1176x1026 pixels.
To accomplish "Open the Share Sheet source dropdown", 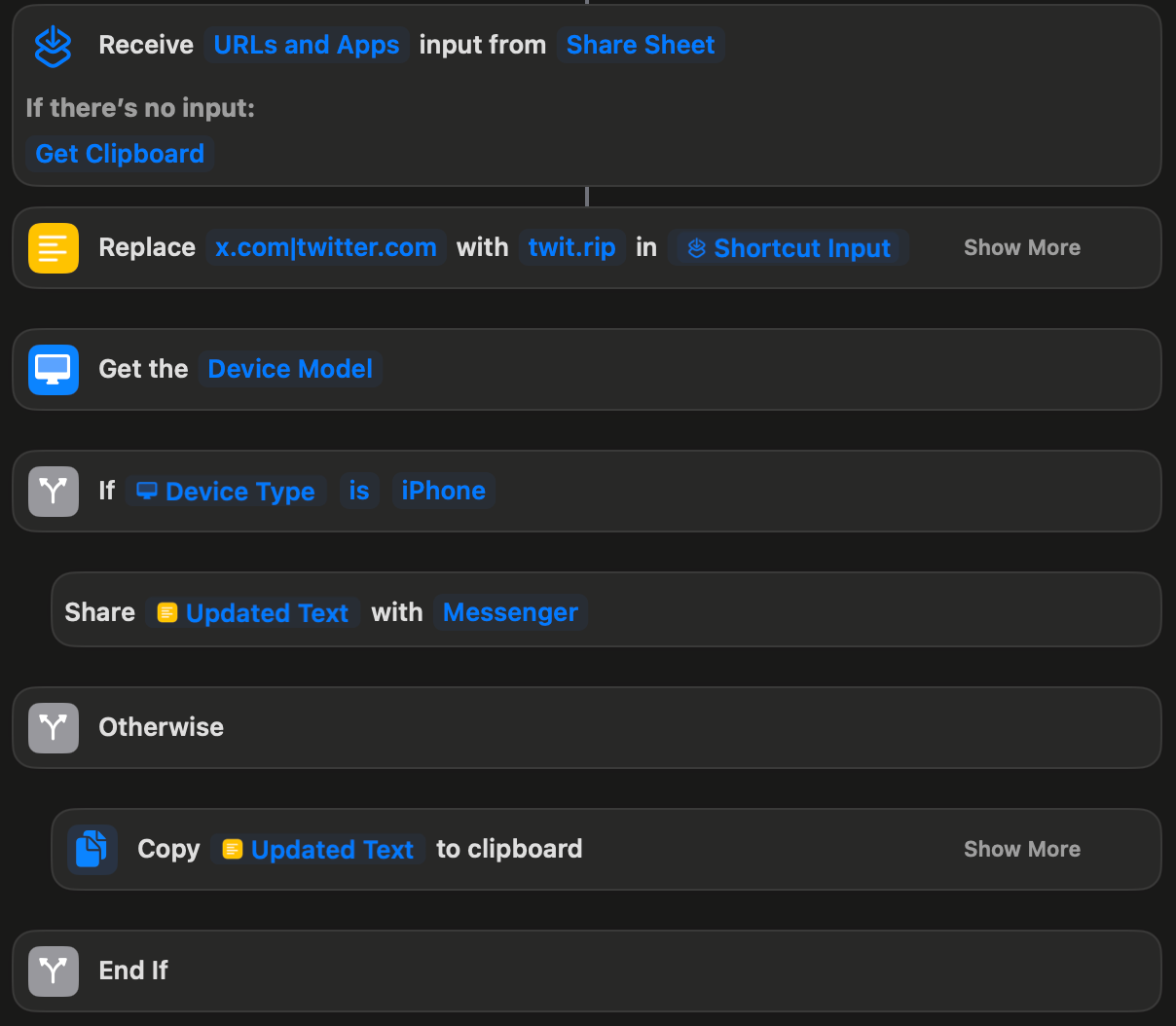I will coord(640,46).
